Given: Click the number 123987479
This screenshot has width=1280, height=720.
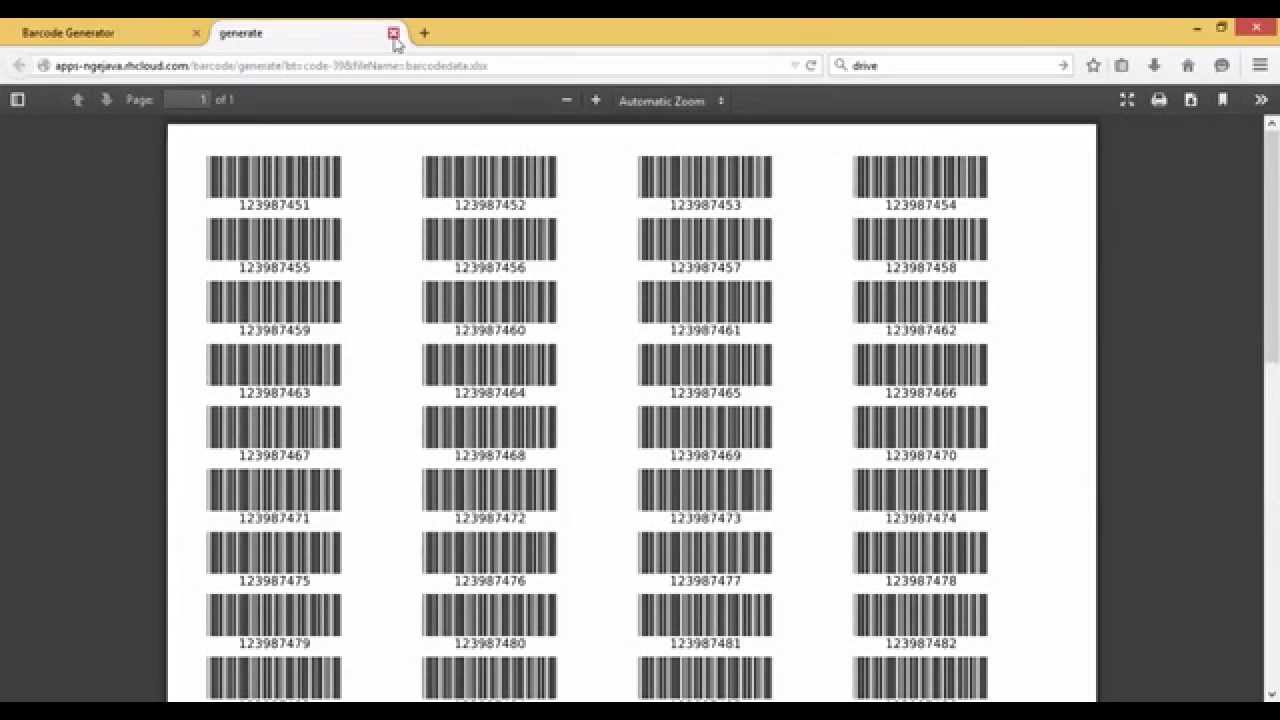Looking at the screenshot, I should coord(274,643).
